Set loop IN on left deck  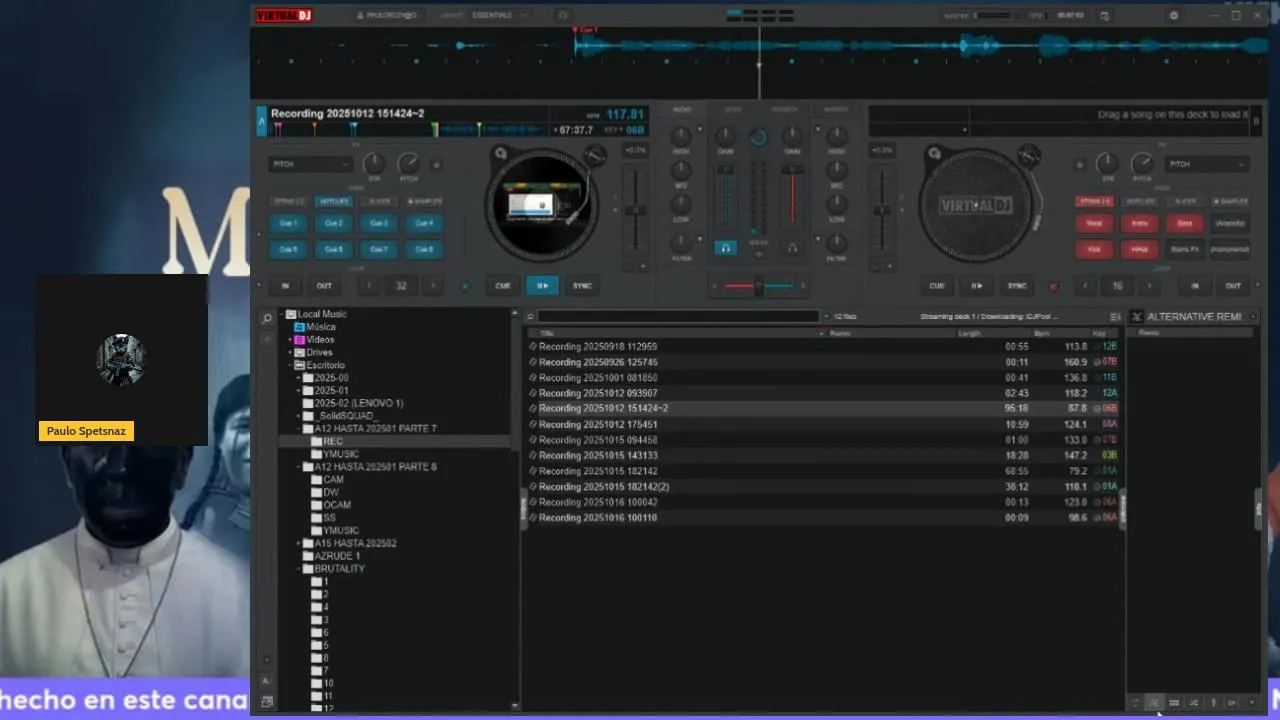285,286
